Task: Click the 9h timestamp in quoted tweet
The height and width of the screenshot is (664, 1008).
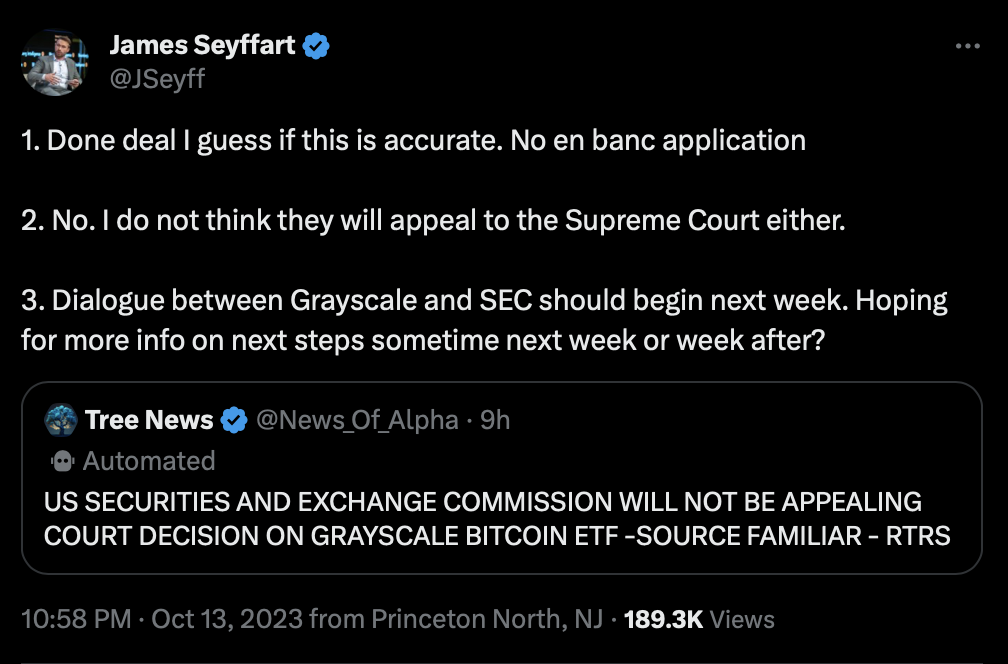Action: click(x=495, y=420)
